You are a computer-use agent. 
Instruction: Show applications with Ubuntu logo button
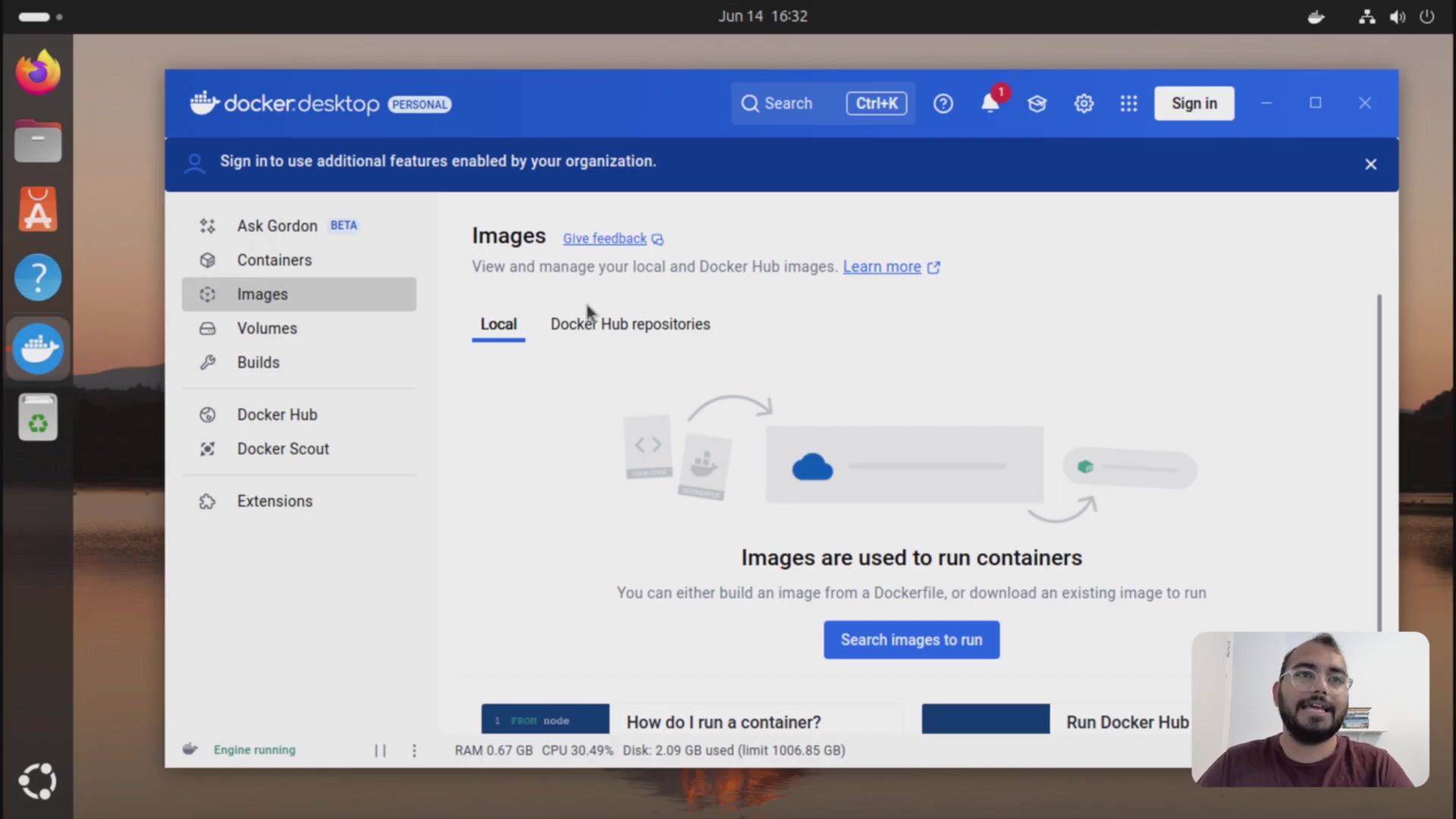[x=37, y=781]
